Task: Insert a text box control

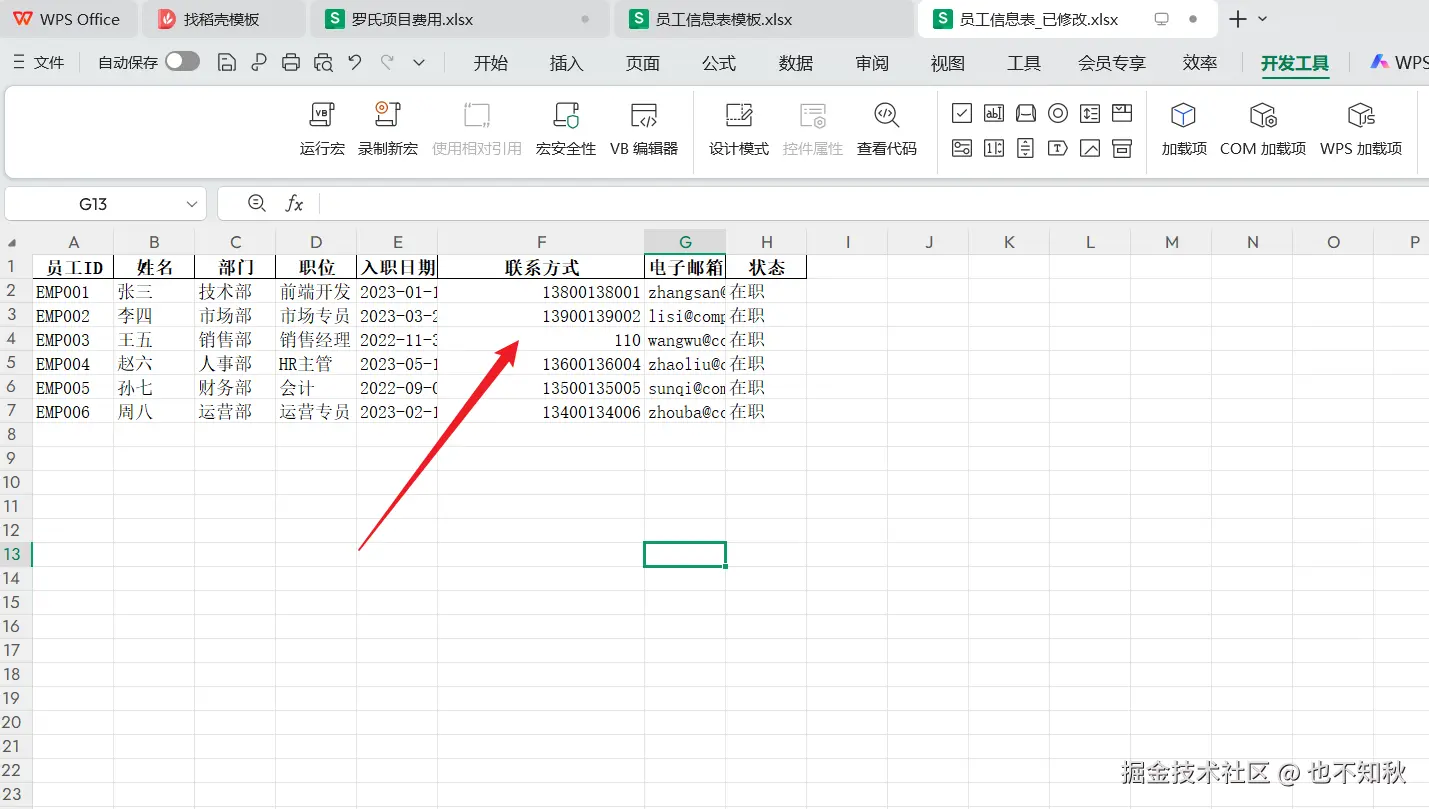Action: [x=994, y=113]
